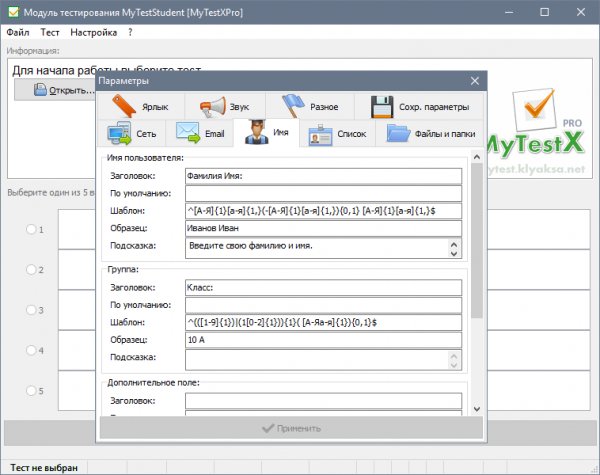Switch to the Разное tab label
This screenshot has width=600, height=475.
[324, 107]
